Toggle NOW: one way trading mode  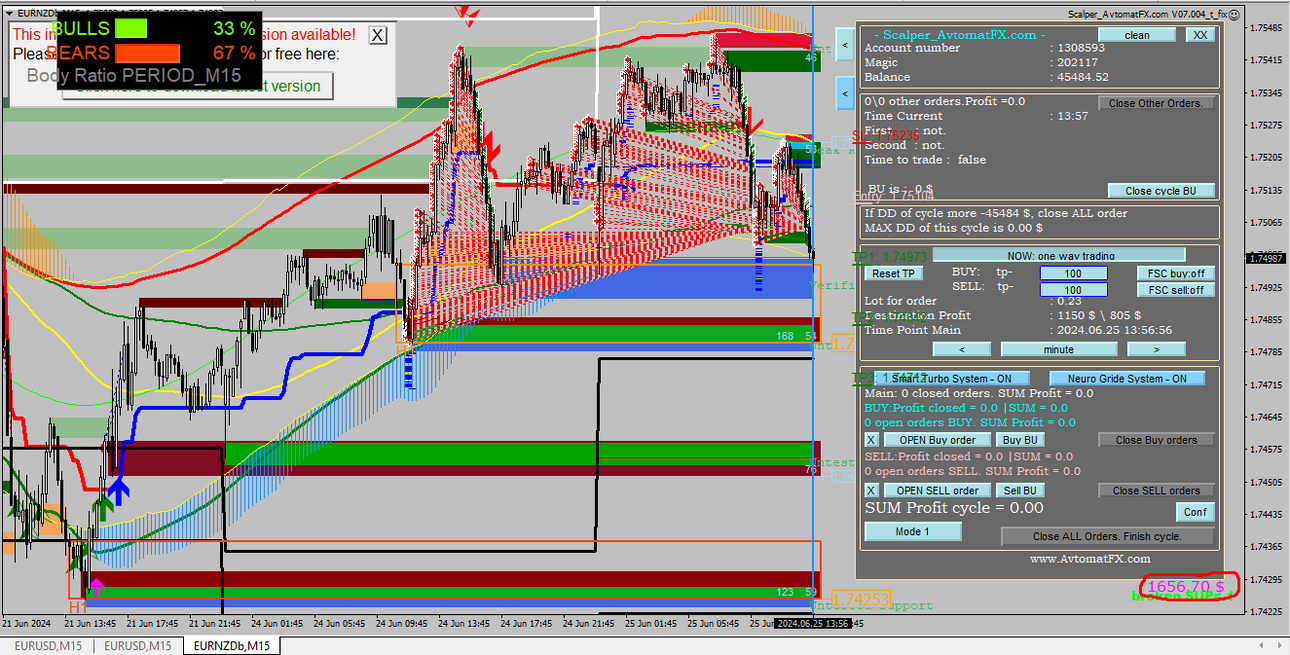[x=1059, y=256]
